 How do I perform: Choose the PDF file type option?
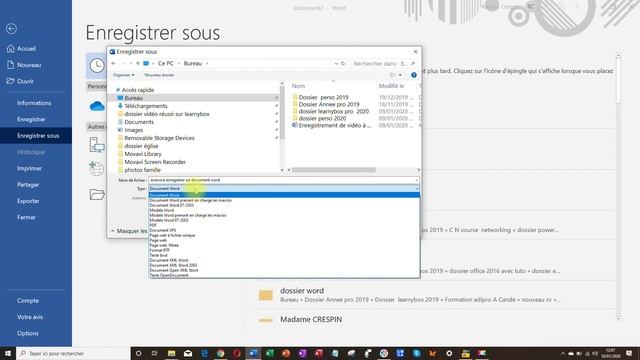153,225
